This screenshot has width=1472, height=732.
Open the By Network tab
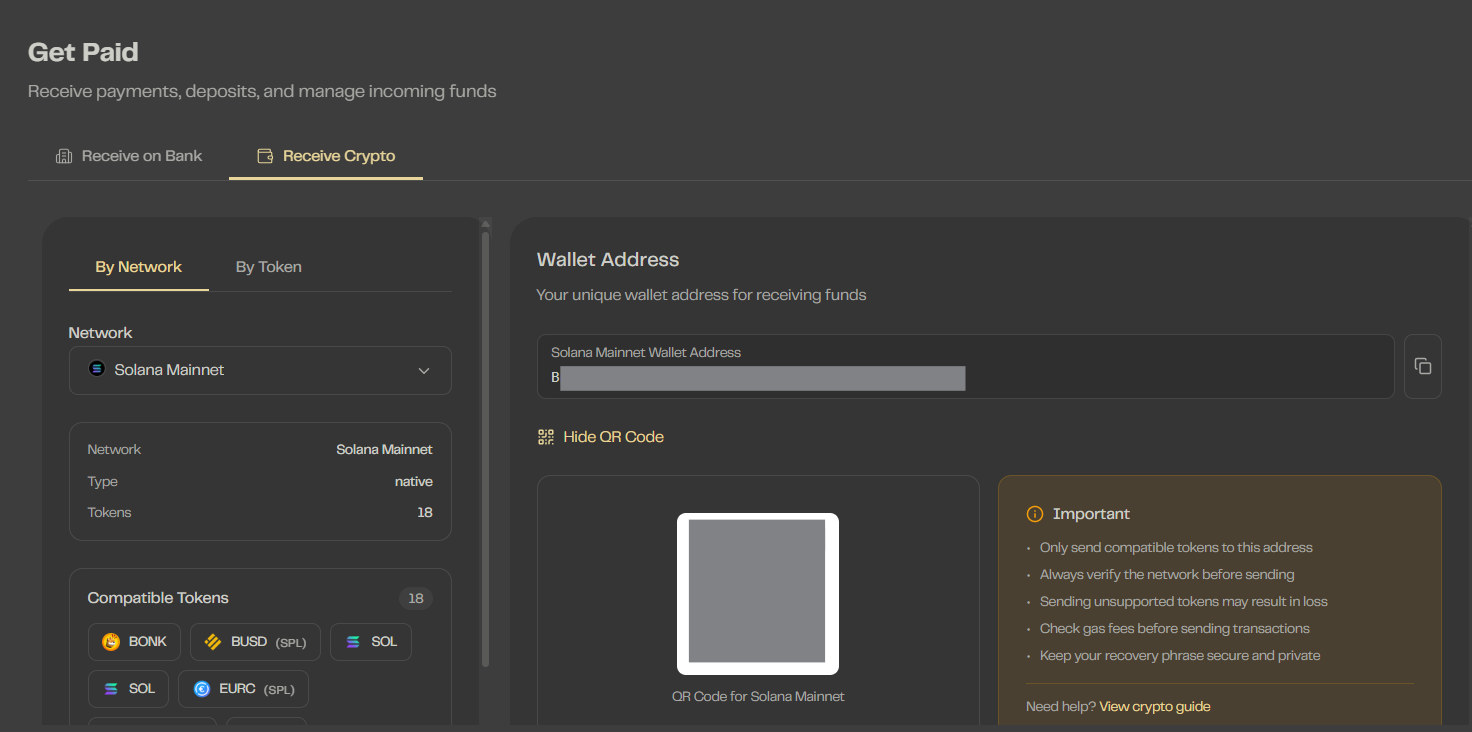tap(139, 267)
